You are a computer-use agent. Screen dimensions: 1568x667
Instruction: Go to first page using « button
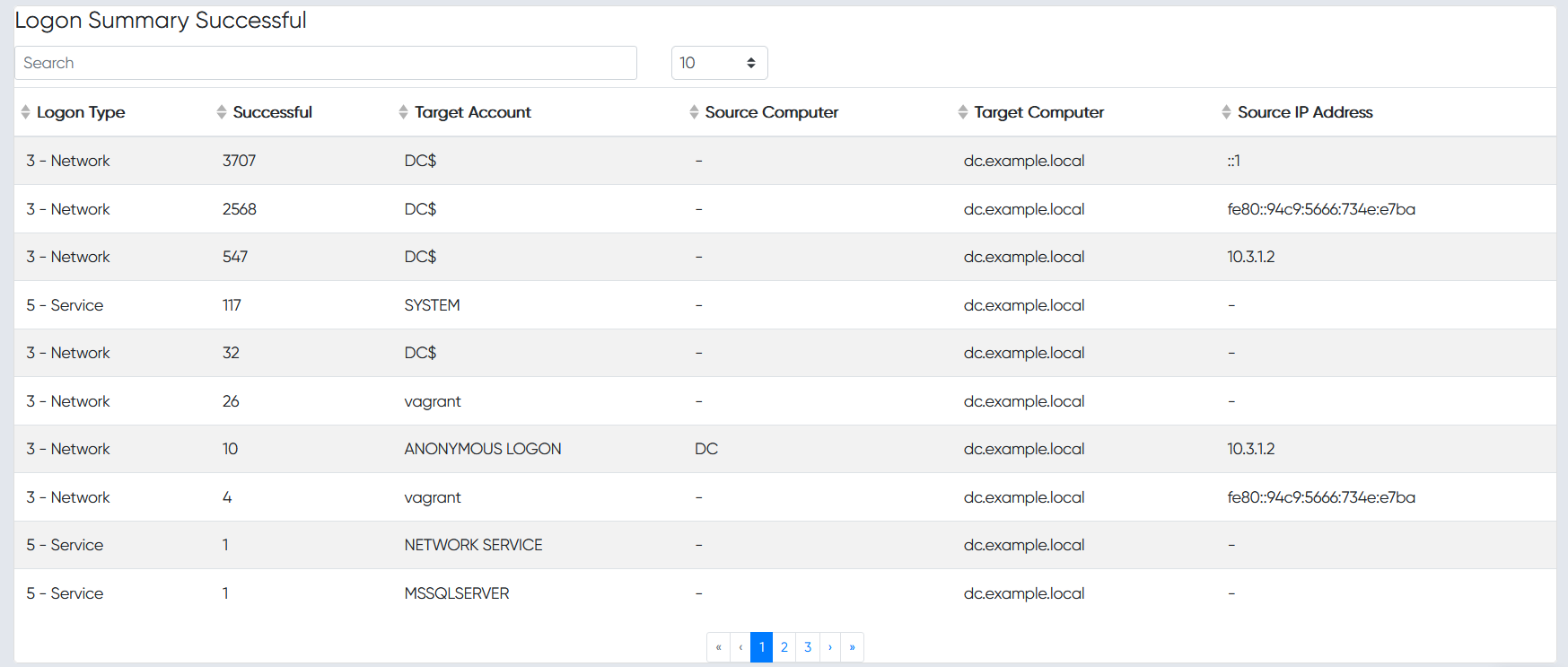[718, 647]
